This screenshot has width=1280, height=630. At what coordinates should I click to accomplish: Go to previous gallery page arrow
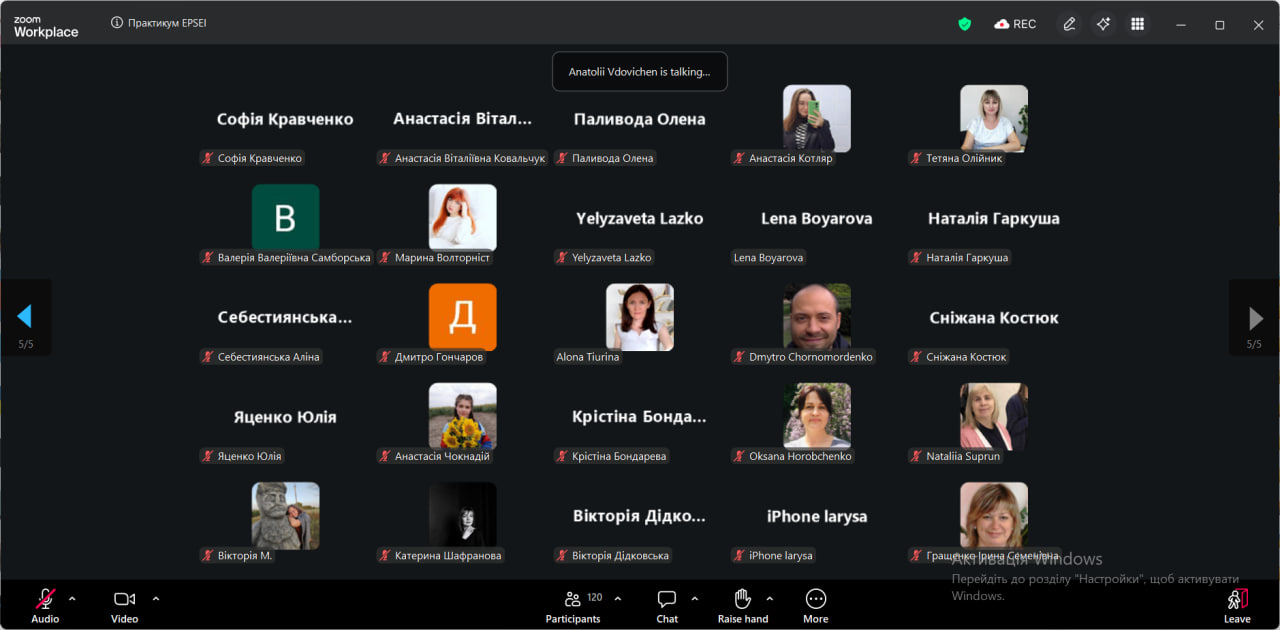pos(25,317)
